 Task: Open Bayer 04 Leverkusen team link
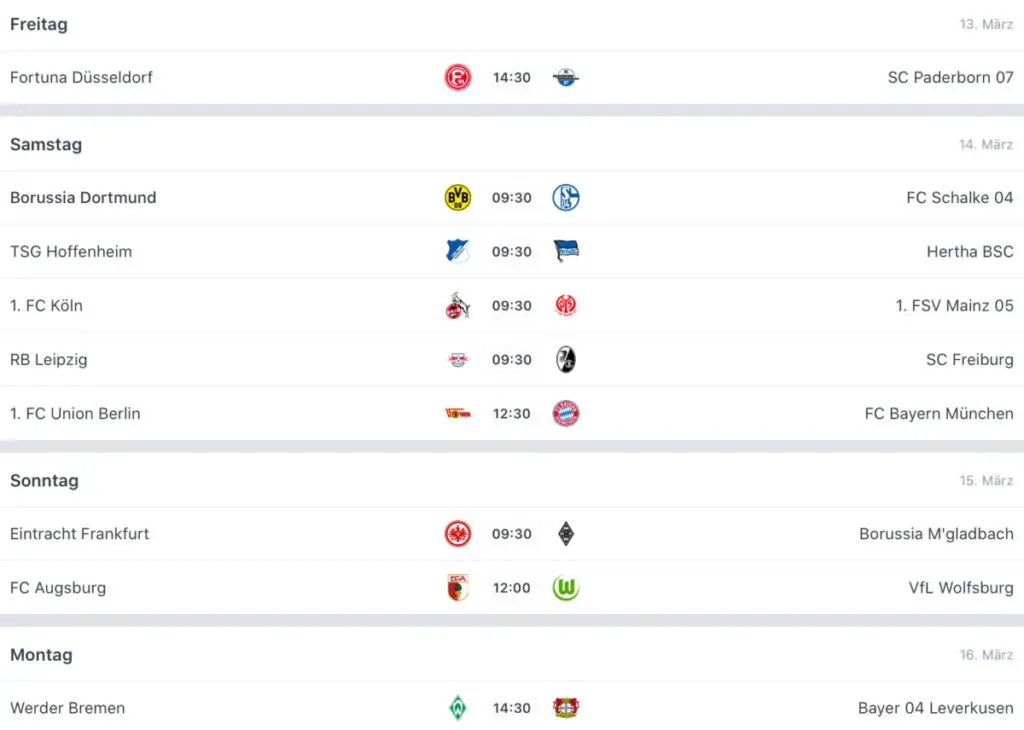pyautogui.click(x=935, y=708)
